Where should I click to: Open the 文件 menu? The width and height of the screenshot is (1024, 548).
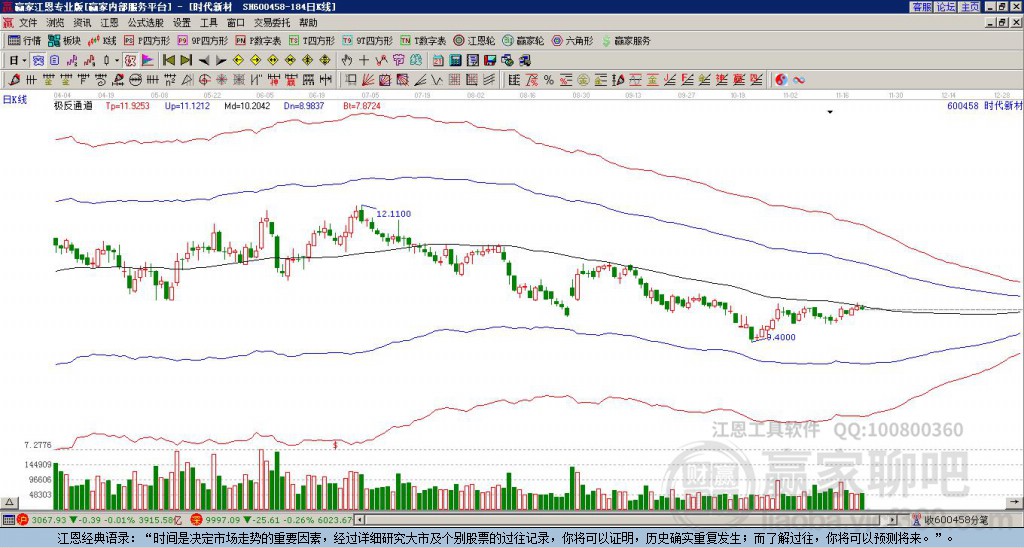[28, 23]
